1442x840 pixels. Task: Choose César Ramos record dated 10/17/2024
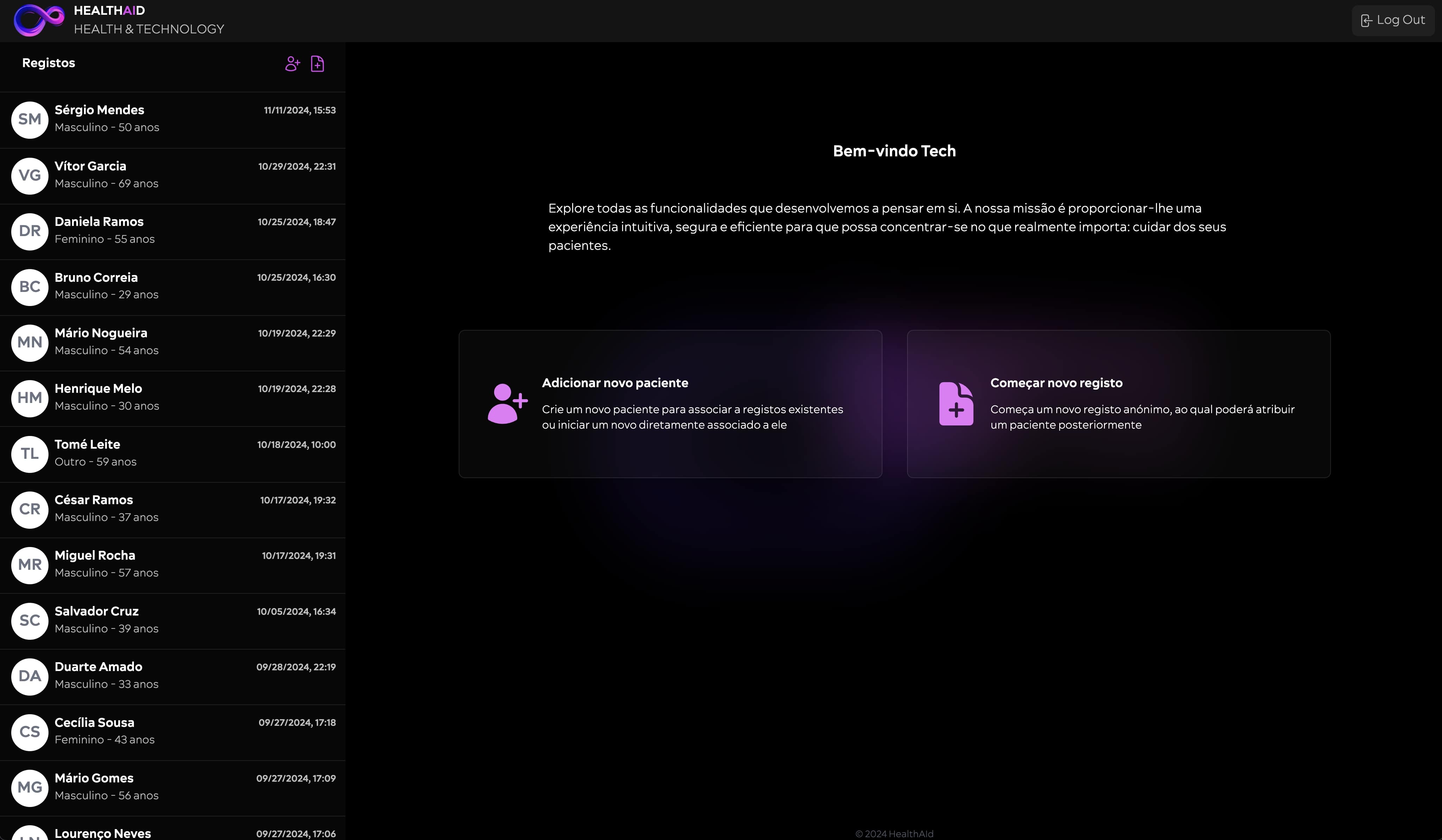pos(172,509)
